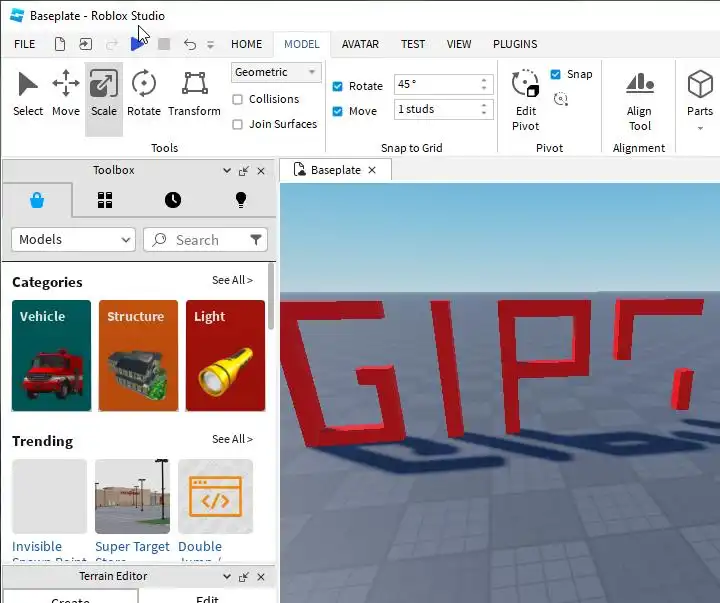Switch to the AVATAR ribbon tab
Image resolution: width=720 pixels, height=603 pixels.
[360, 44]
